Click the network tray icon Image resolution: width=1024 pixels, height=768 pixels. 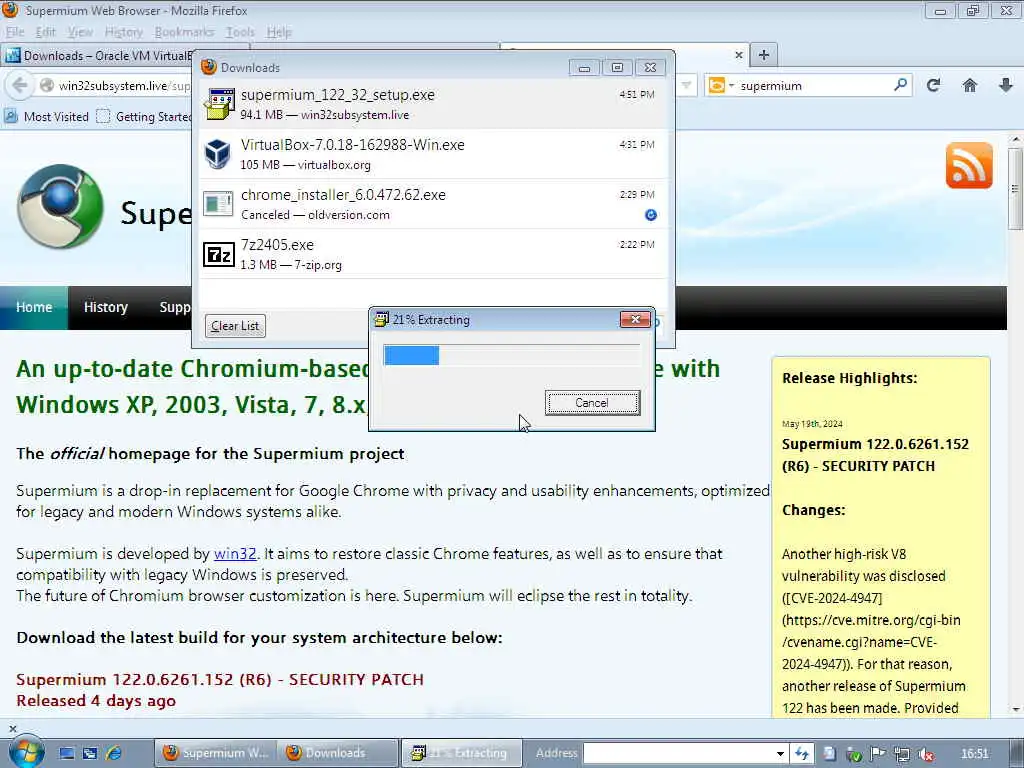click(x=901, y=754)
